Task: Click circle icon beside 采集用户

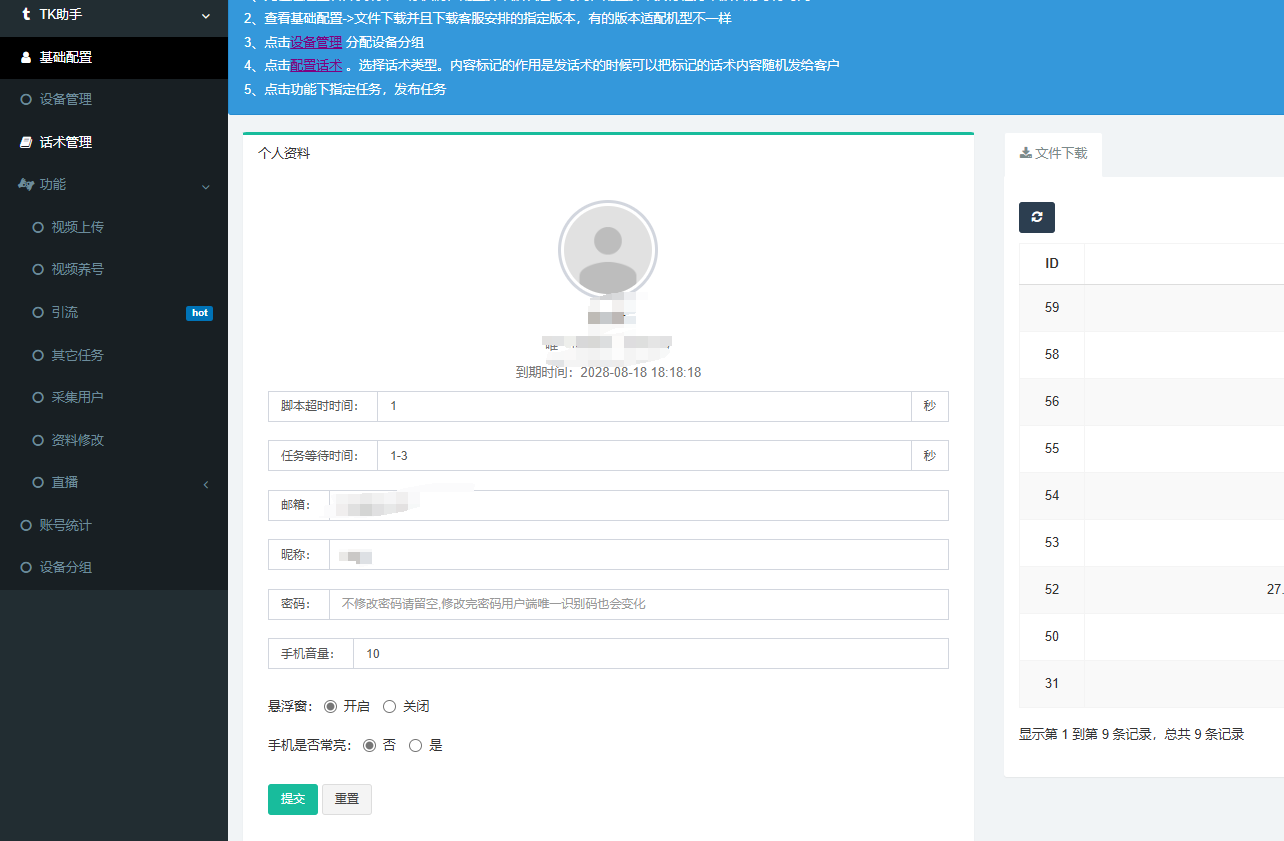Action: tap(38, 398)
